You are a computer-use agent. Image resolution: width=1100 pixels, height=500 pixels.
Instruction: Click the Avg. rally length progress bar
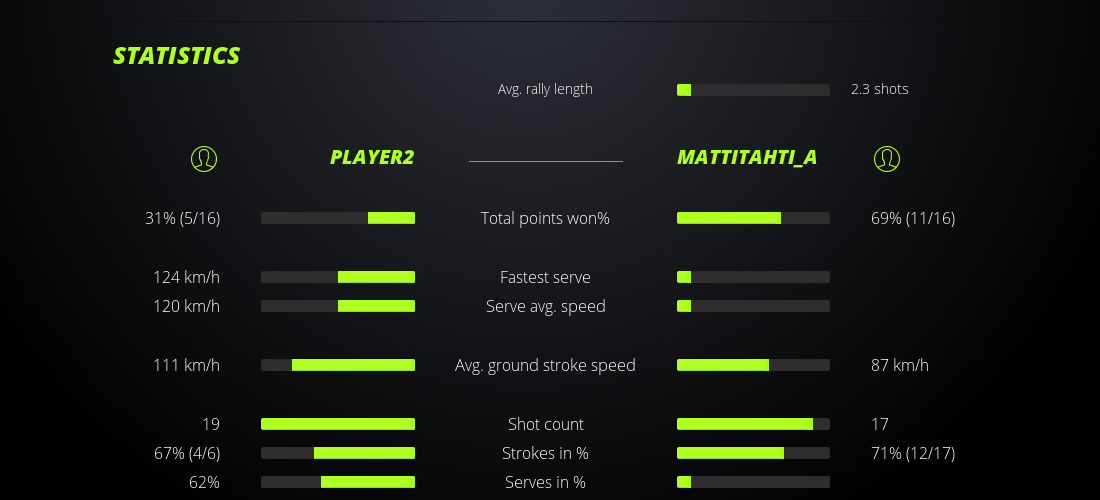pyautogui.click(x=753, y=90)
